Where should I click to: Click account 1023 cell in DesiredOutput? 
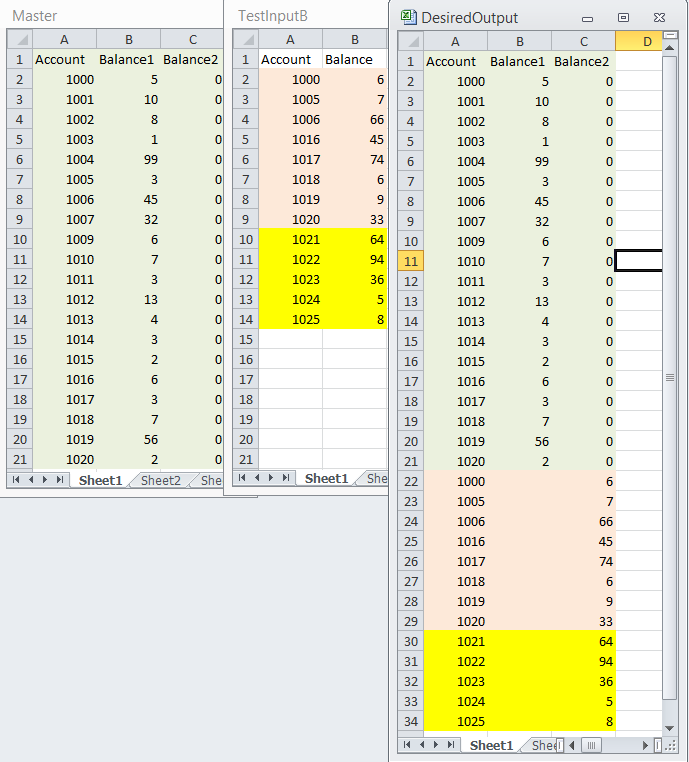click(x=455, y=681)
